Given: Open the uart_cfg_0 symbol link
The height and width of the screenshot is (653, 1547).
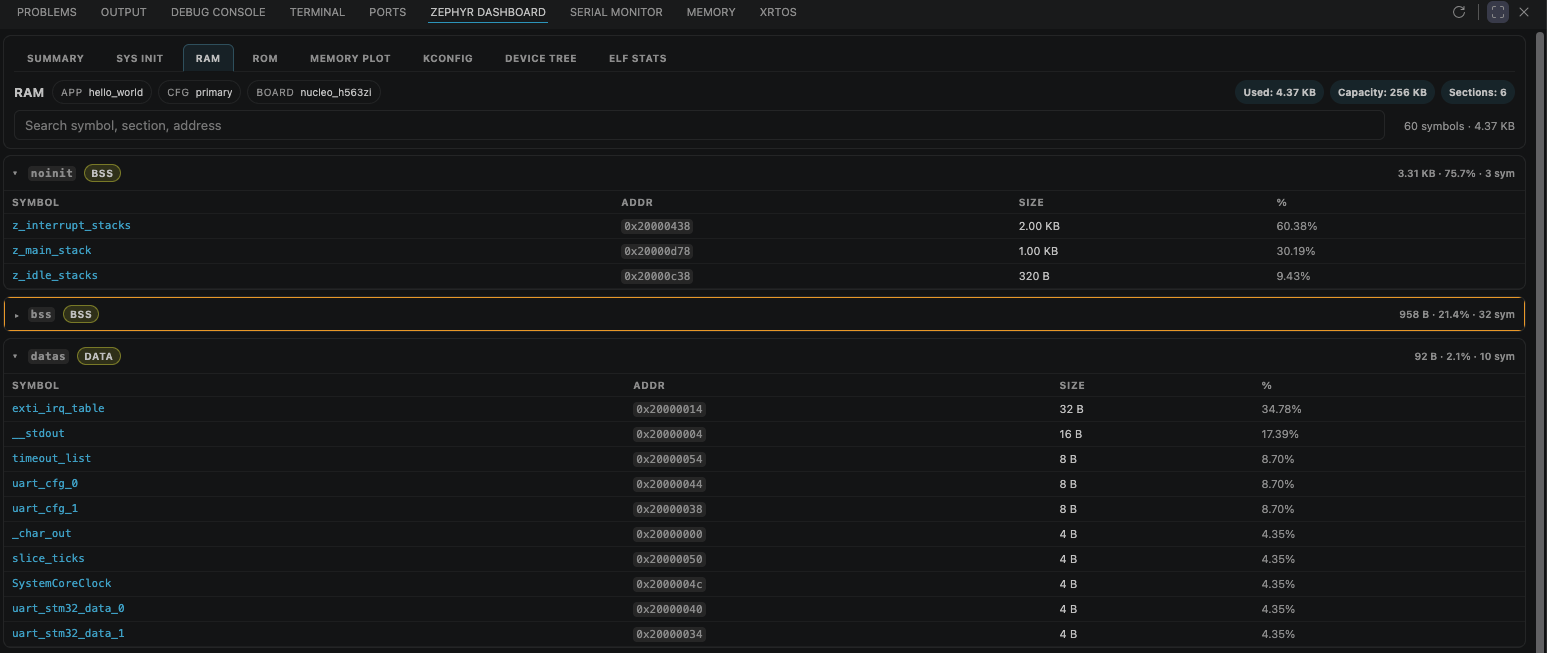Looking at the screenshot, I should coord(45,483).
